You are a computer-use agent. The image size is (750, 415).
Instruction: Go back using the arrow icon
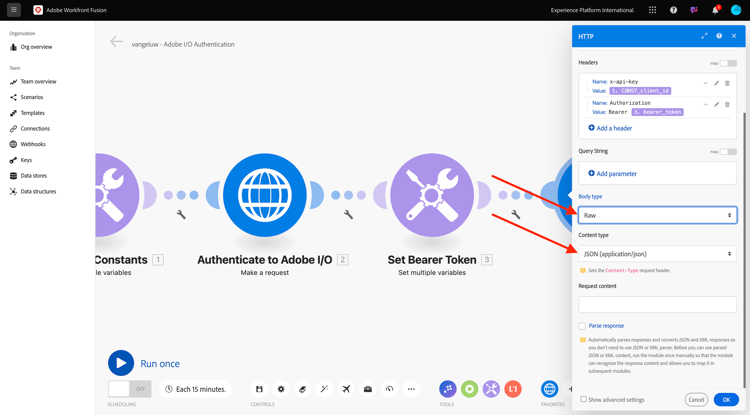116,42
